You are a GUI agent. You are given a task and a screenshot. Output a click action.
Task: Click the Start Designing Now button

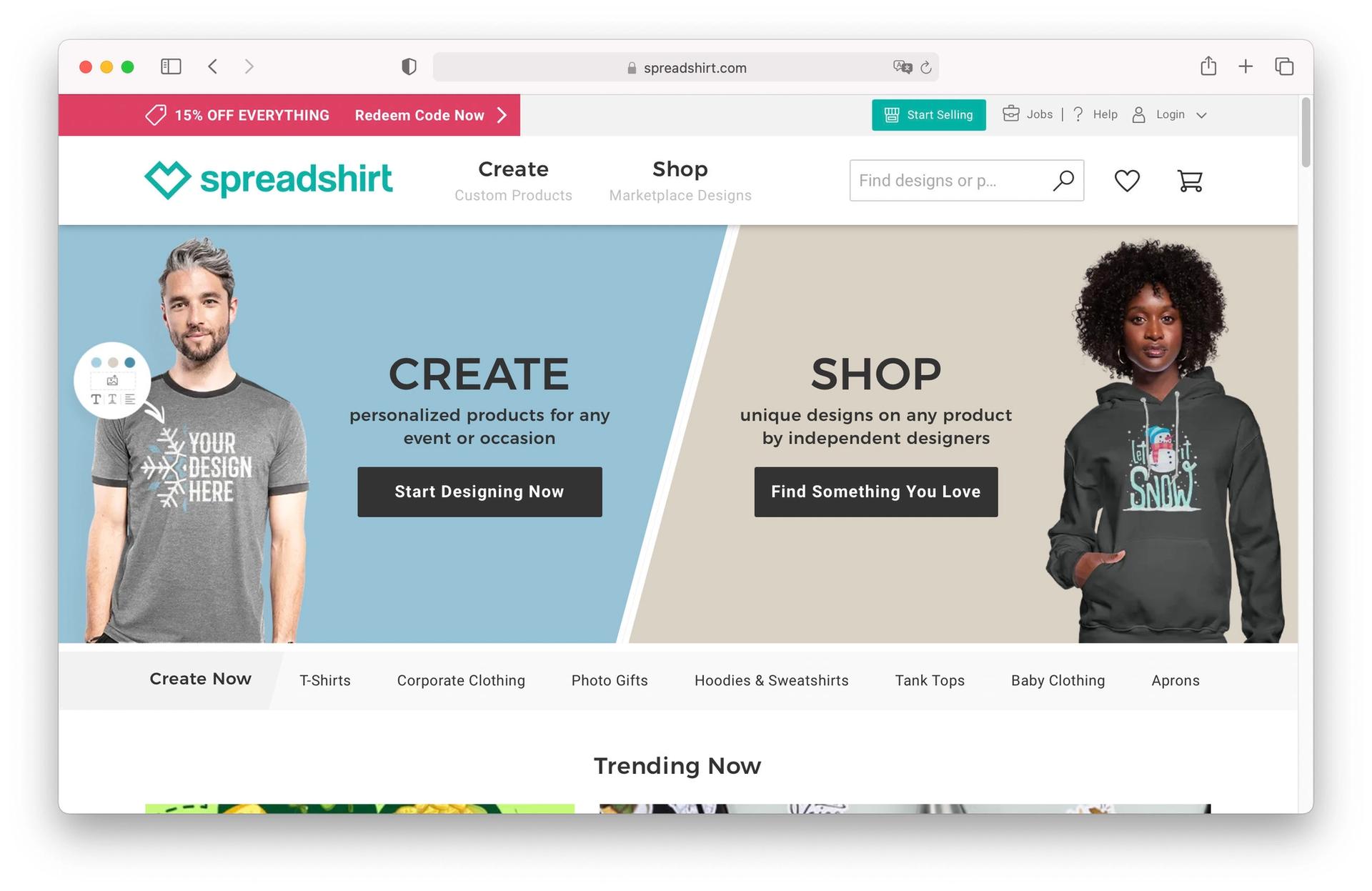(x=479, y=492)
